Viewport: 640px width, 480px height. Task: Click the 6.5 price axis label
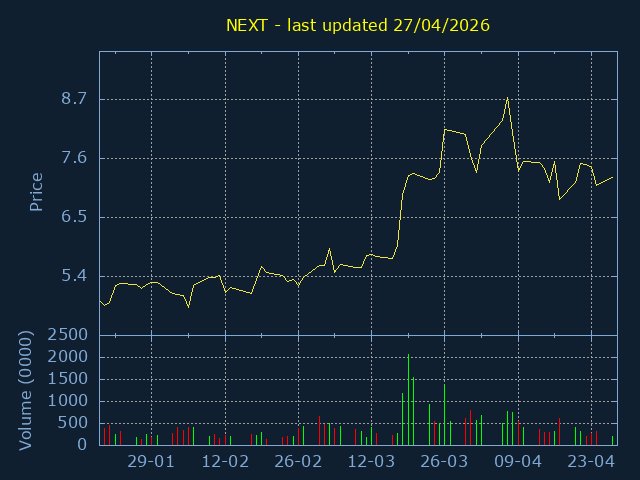74,217
